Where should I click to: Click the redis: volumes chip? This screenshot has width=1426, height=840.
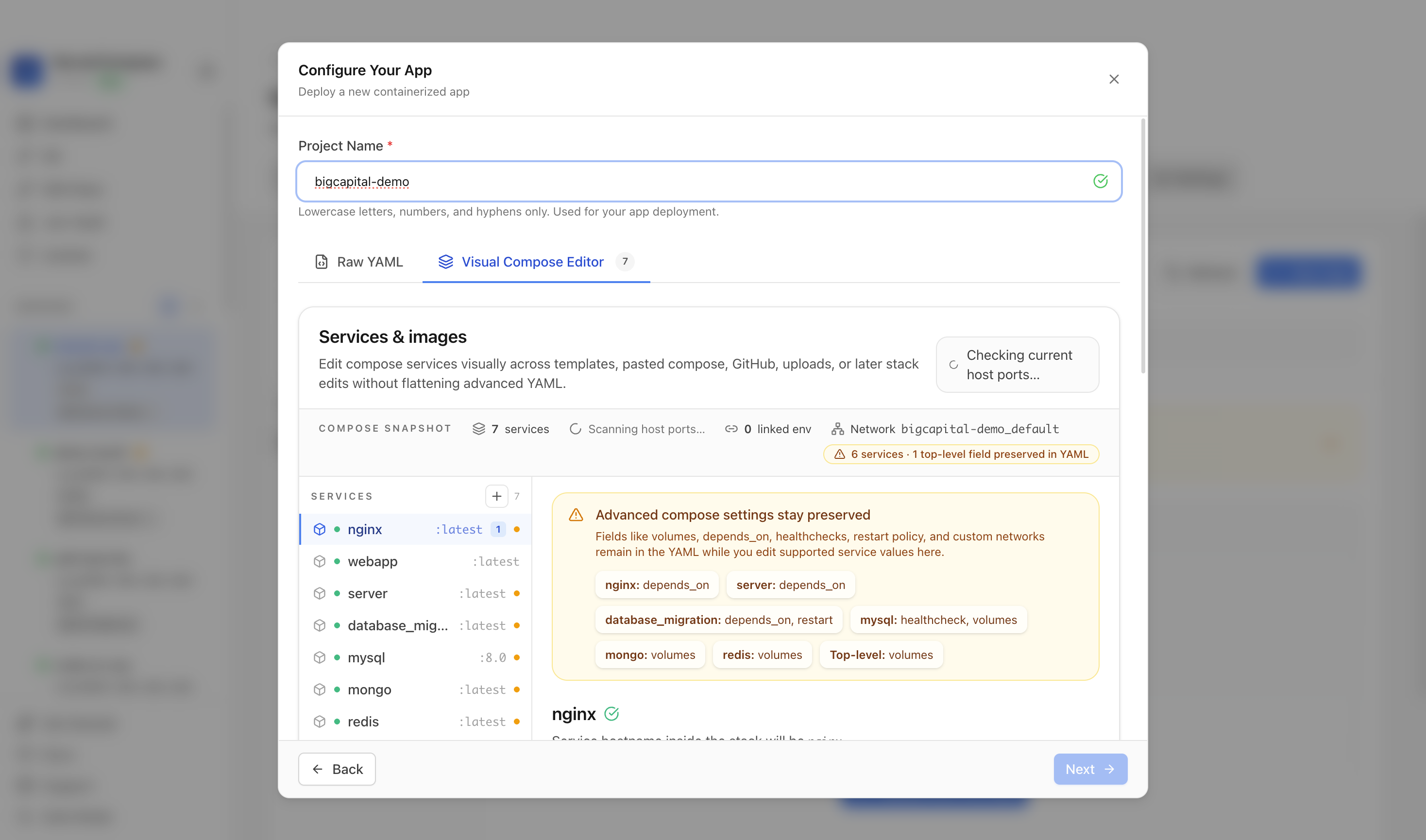pyautogui.click(x=762, y=655)
